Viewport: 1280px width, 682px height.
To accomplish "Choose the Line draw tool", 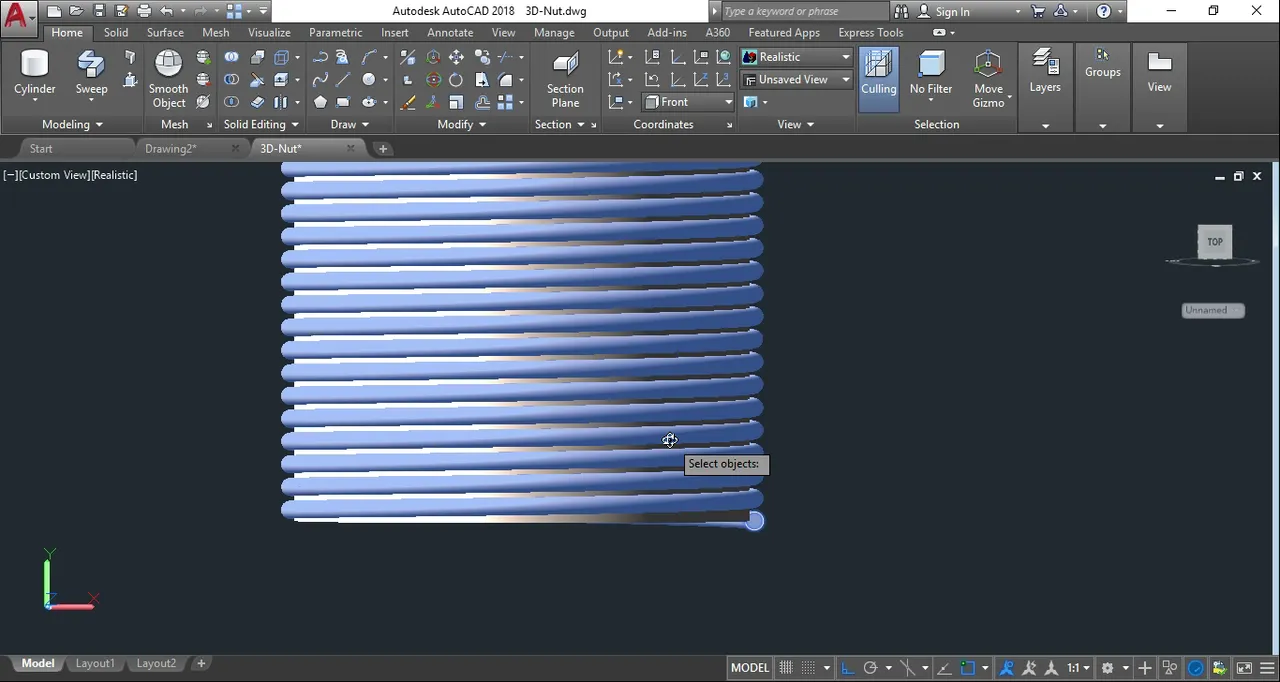I will click(343, 80).
